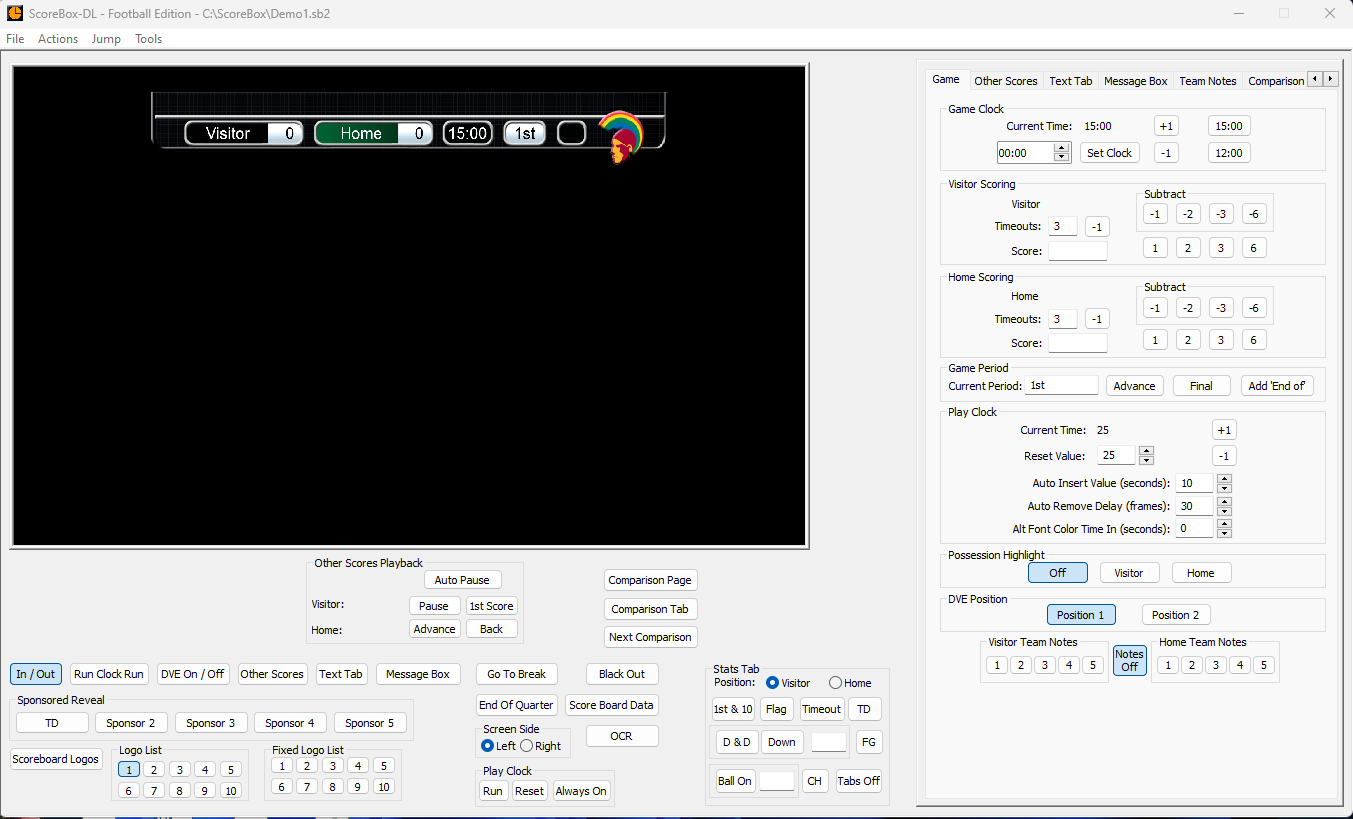Open the Actions menu
Image resolution: width=1353 pixels, height=819 pixels.
click(57, 39)
